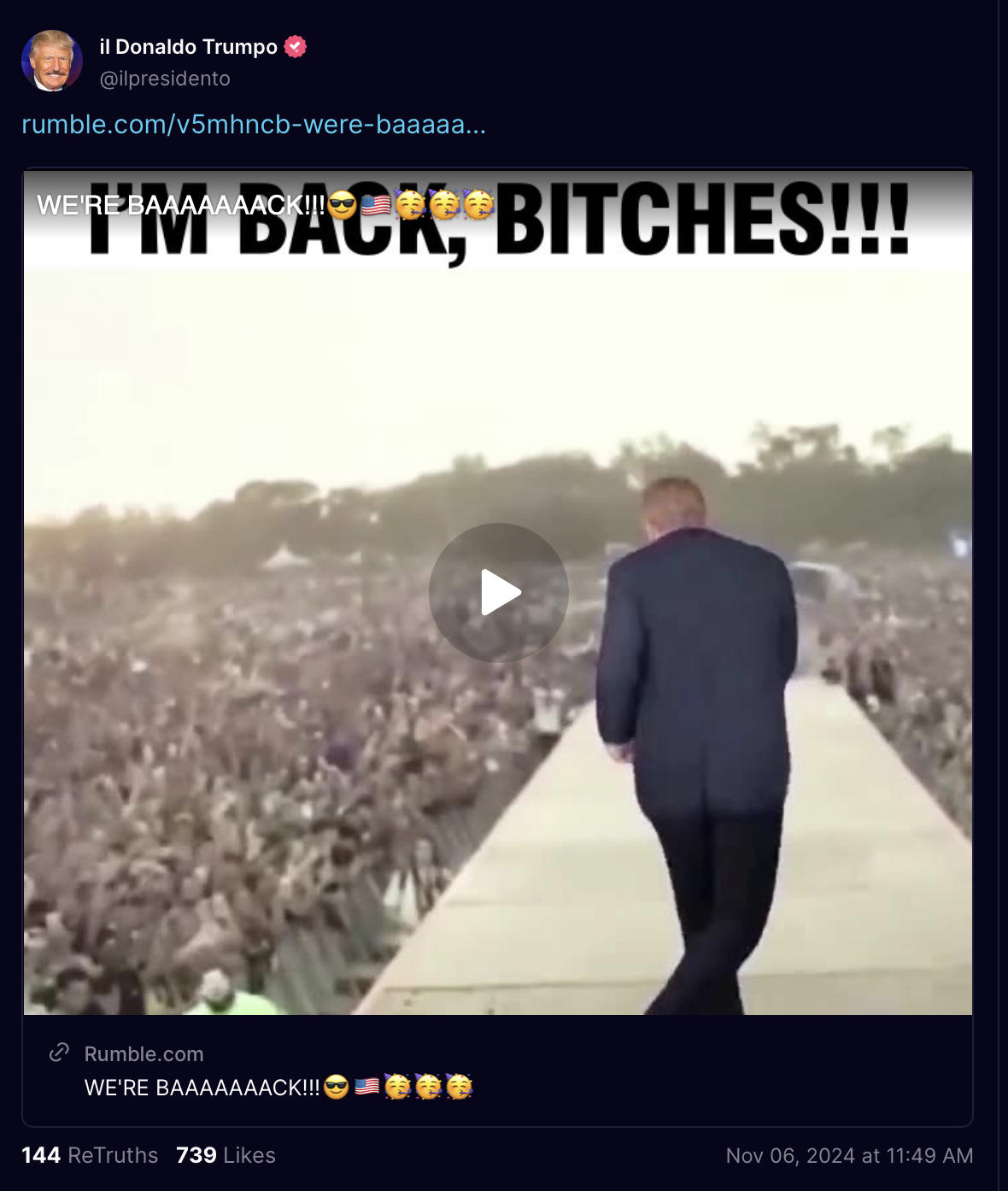1008x1191 pixels.
Task: Click the sunglasses emoji in the video overlay title
Action: click(x=342, y=205)
